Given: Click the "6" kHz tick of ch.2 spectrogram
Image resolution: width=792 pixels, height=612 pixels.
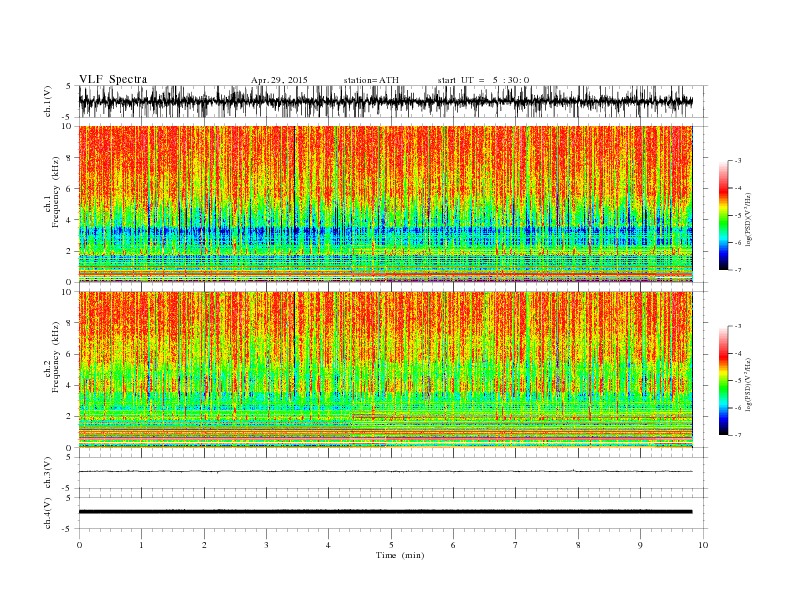Looking at the screenshot, I should coord(70,354).
